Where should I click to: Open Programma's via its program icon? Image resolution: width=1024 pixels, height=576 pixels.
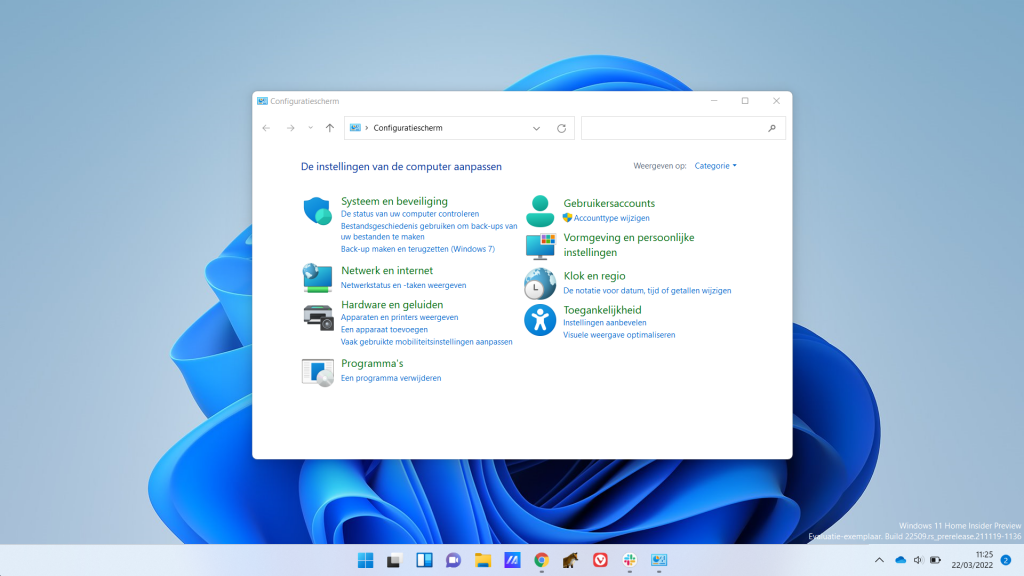[x=317, y=371]
